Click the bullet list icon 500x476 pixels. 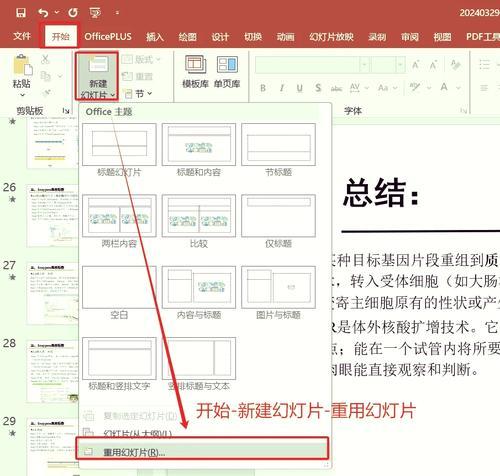coord(484,64)
